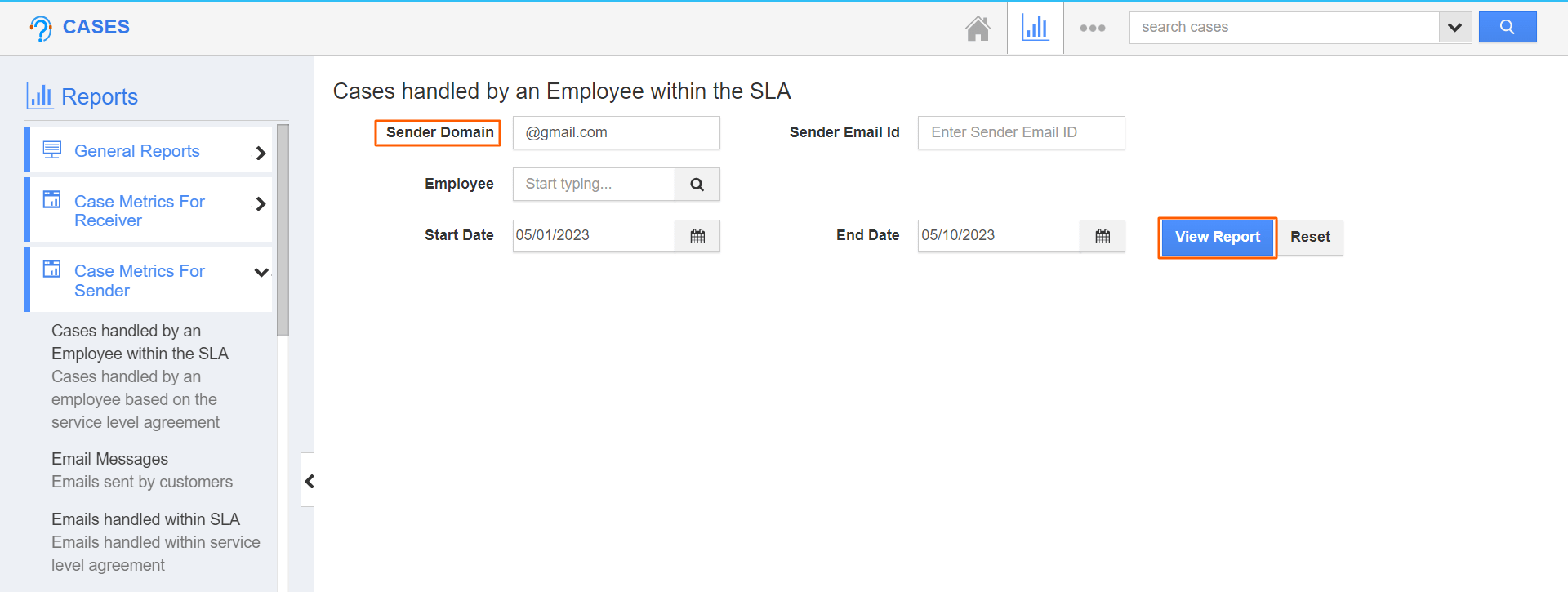Click the Reset button
Viewport: 1568px width, 592px height.
(1310, 237)
